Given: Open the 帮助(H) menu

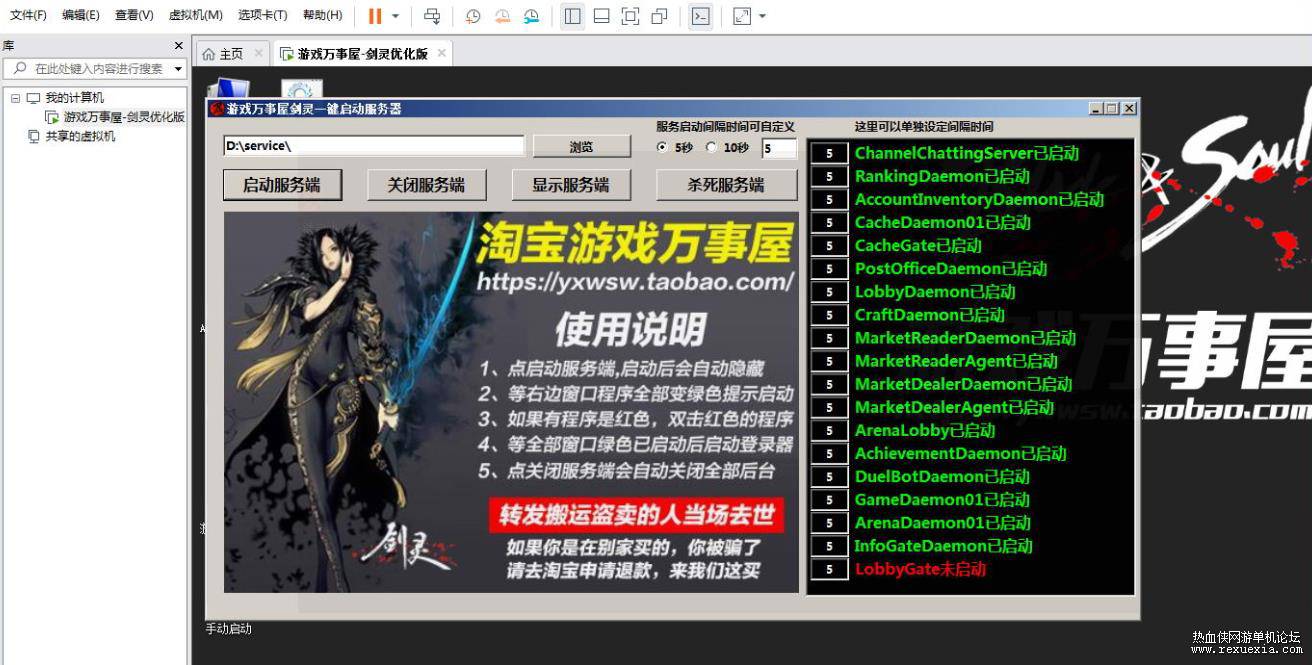Looking at the screenshot, I should click(322, 15).
